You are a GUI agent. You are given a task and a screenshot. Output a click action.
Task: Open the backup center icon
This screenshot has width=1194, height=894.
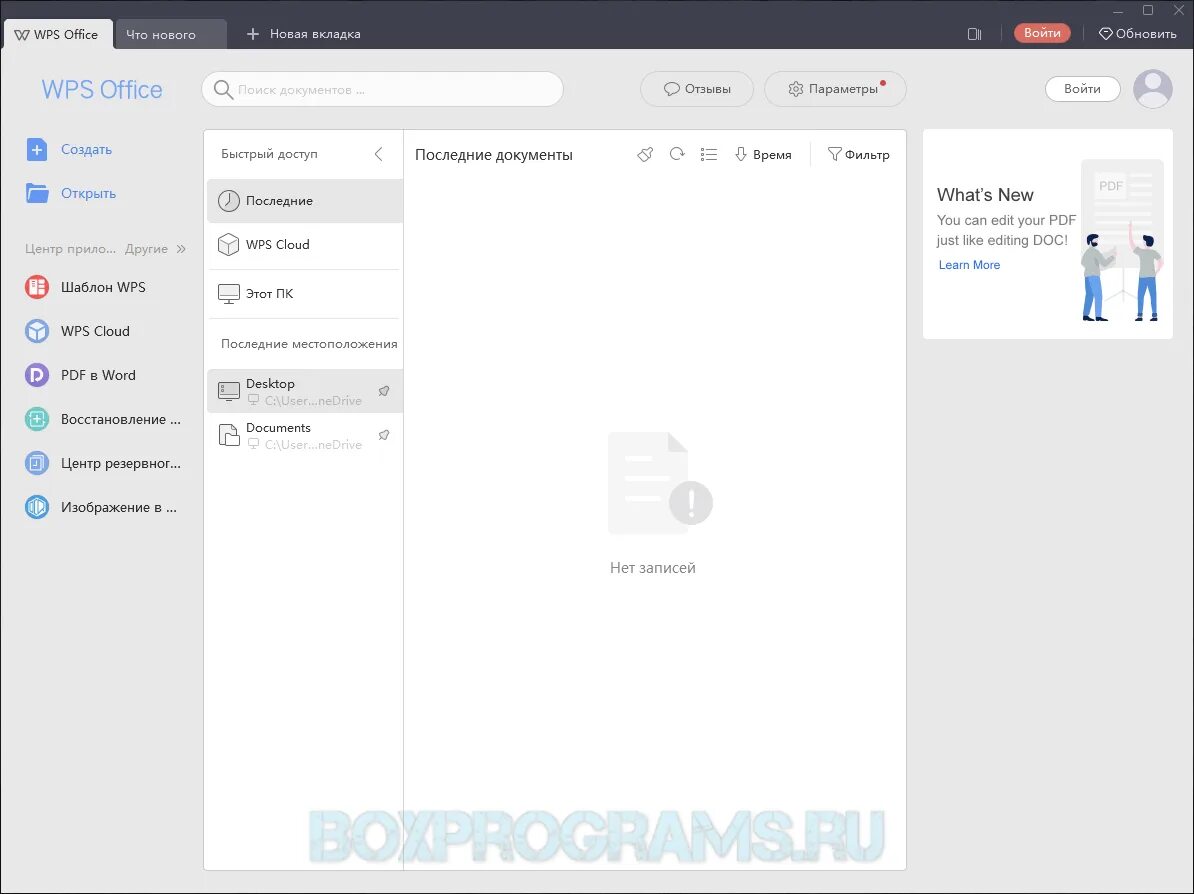tap(37, 463)
